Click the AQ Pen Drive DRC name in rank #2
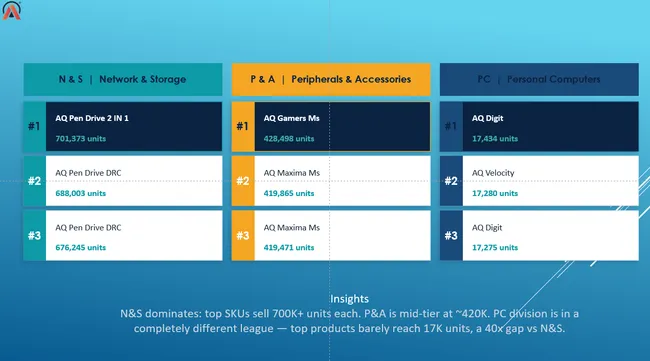This screenshot has height=361, width=650. point(88,173)
